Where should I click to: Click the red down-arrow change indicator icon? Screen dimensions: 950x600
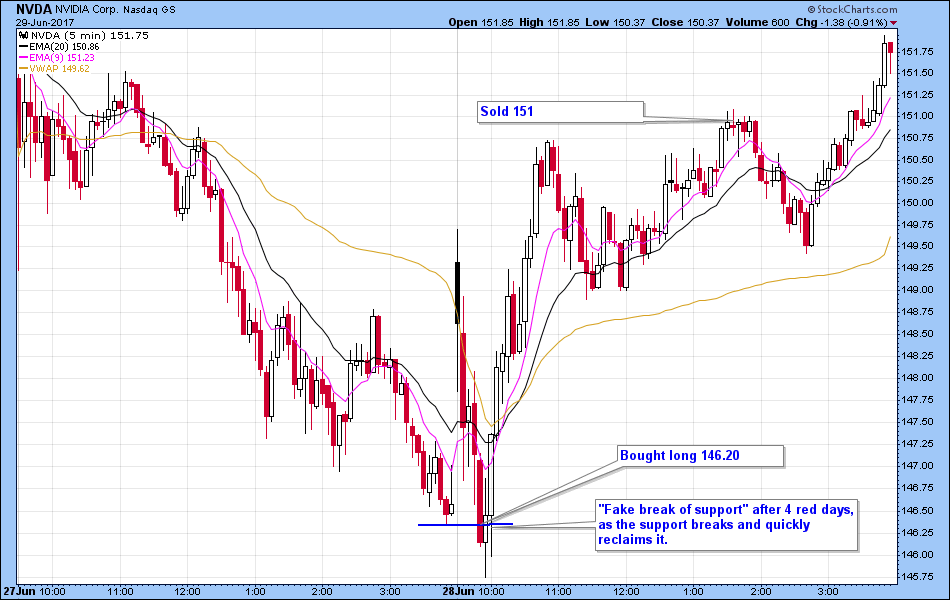pyautogui.click(x=894, y=22)
